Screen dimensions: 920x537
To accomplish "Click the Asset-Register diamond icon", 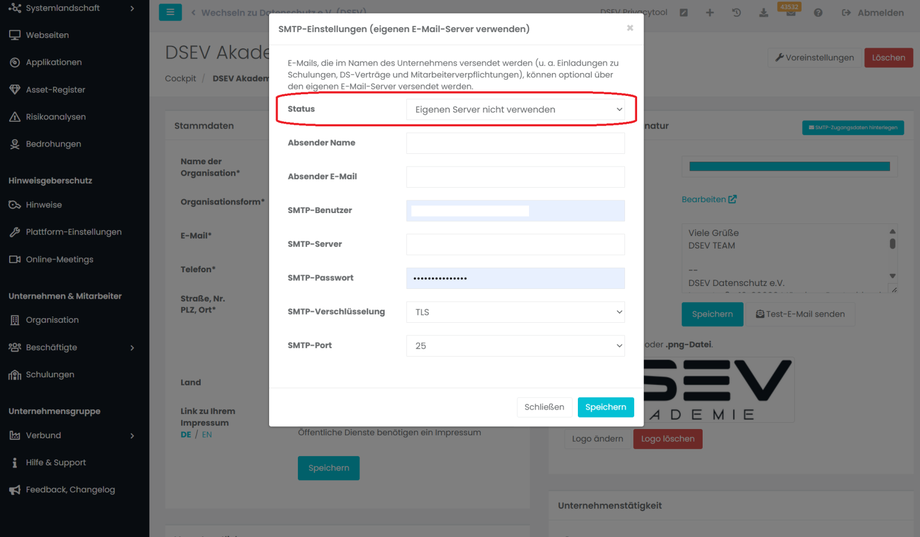I will [15, 90].
